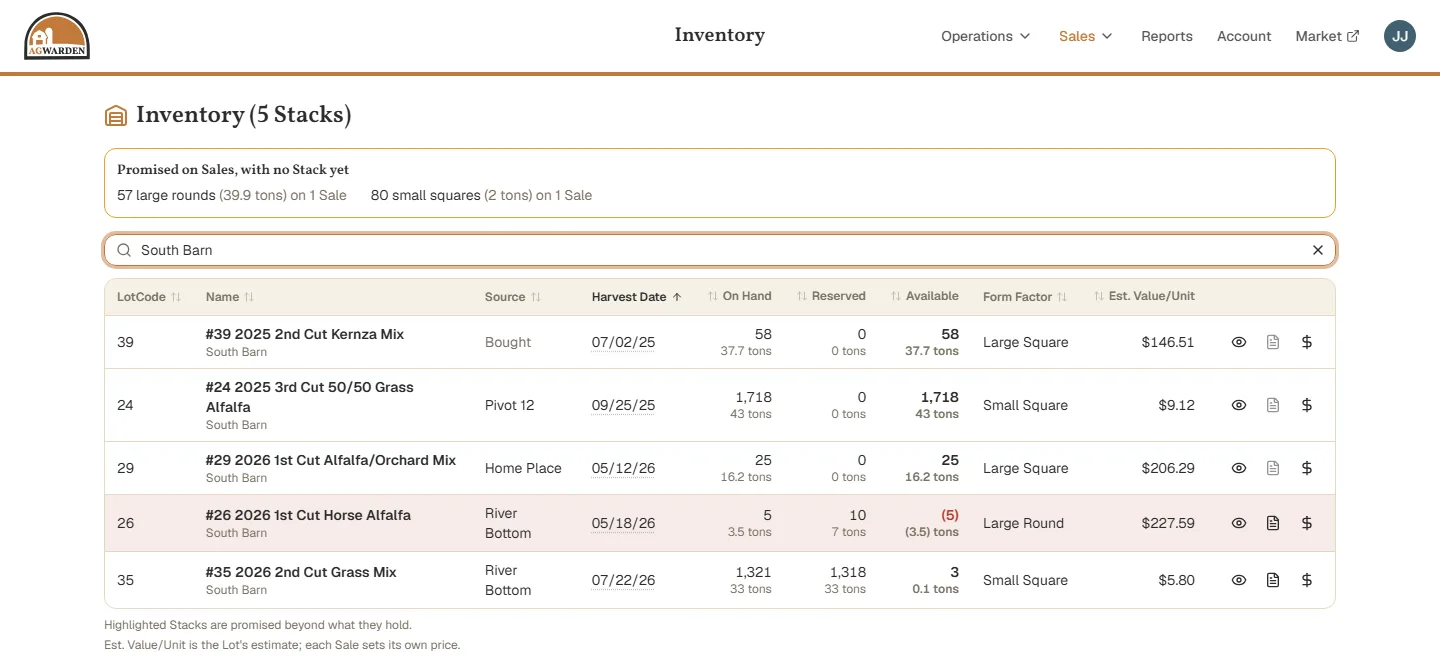Screen dimensions: 1440x660
Task: Click the Bought source cell
Action: point(508,342)
